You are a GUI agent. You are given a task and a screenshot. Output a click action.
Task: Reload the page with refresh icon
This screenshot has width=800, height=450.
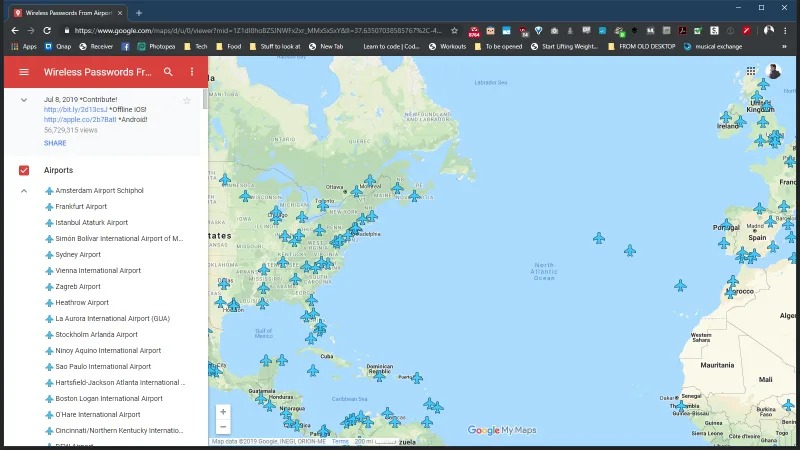click(47, 31)
